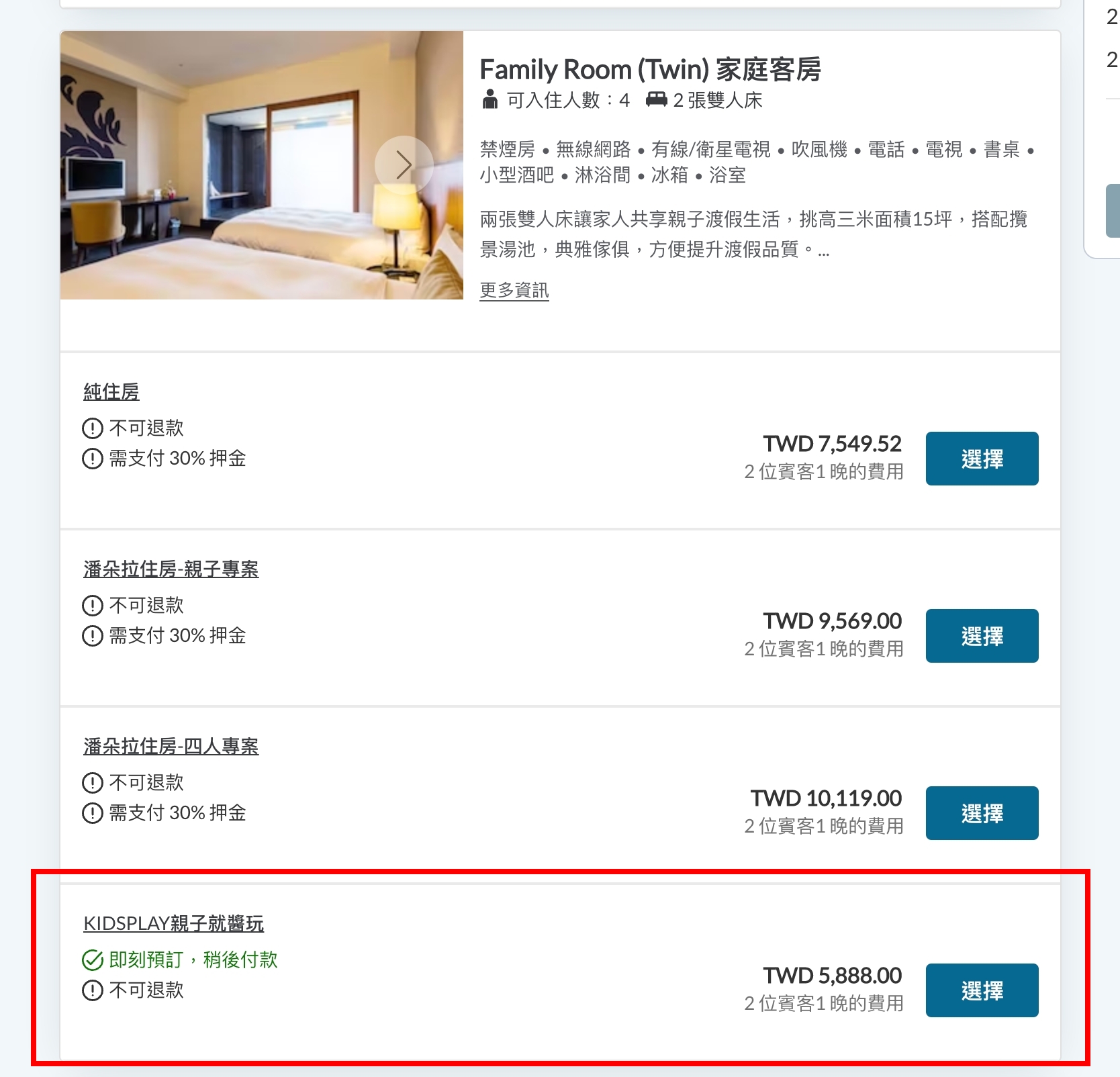Open the 純住房 rate plan link

111,391
